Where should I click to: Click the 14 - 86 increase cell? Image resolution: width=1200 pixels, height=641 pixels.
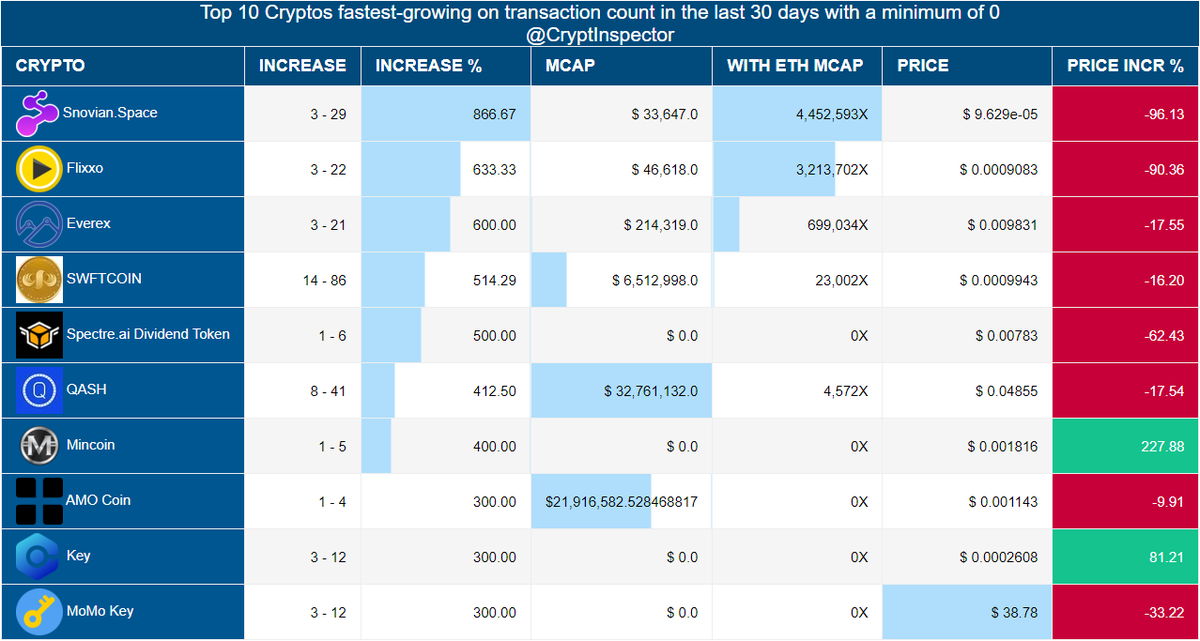click(303, 280)
